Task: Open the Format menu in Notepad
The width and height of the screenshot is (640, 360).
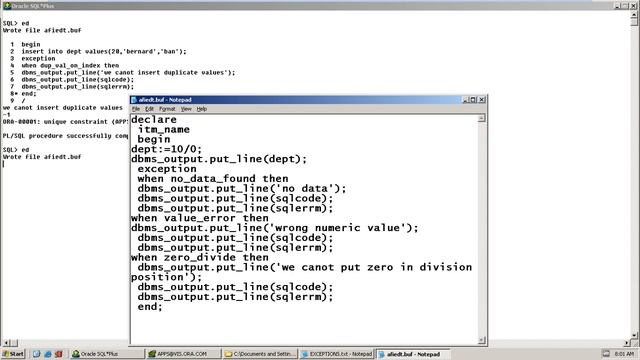Action: click(x=167, y=109)
